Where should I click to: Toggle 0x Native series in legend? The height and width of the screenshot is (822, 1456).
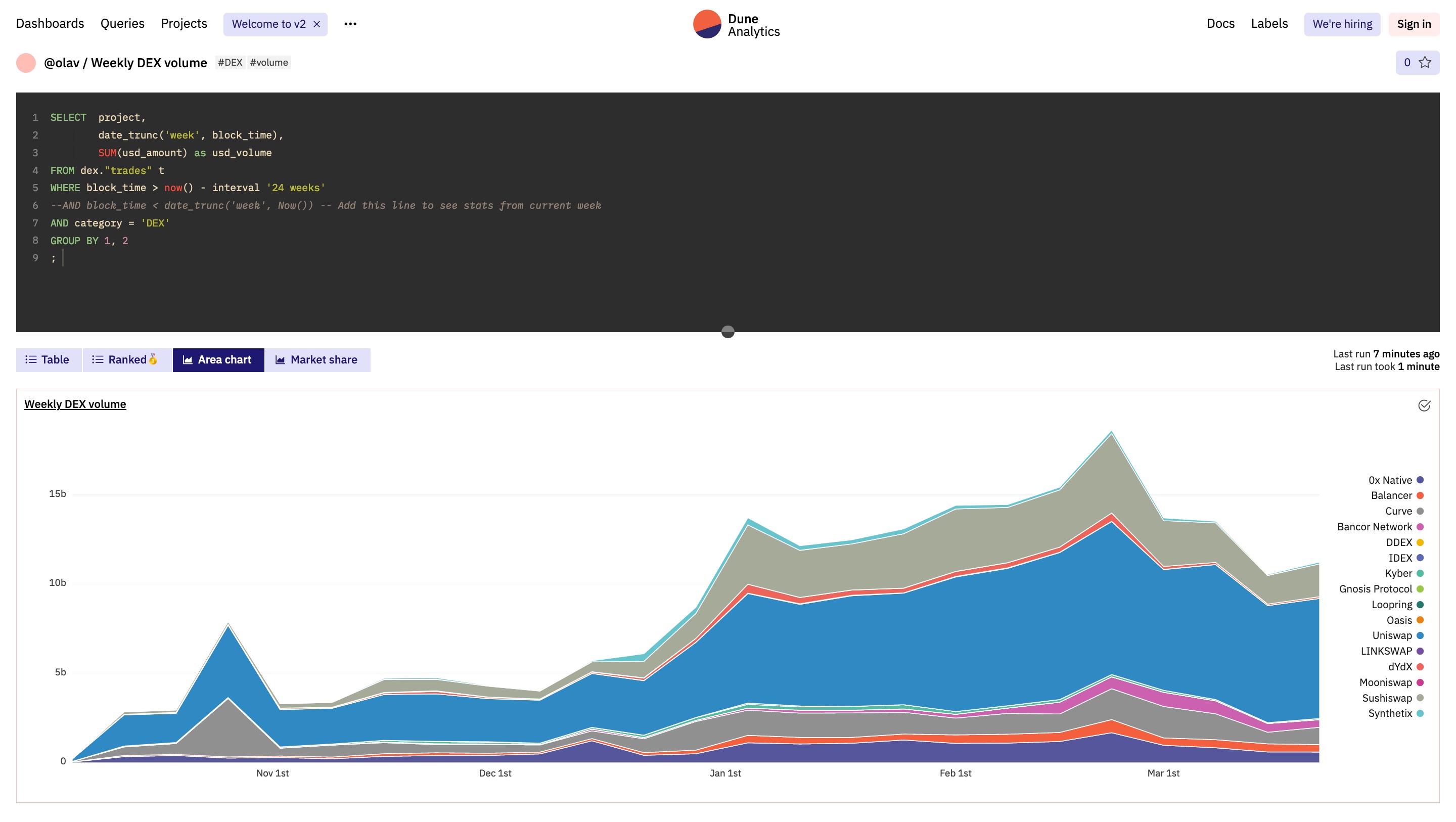(1395, 480)
